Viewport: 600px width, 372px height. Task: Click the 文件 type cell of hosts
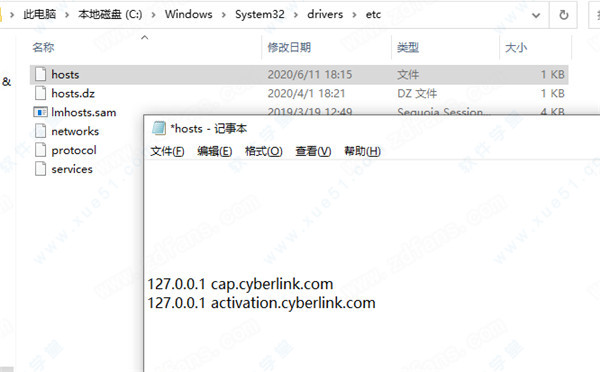tap(408, 74)
